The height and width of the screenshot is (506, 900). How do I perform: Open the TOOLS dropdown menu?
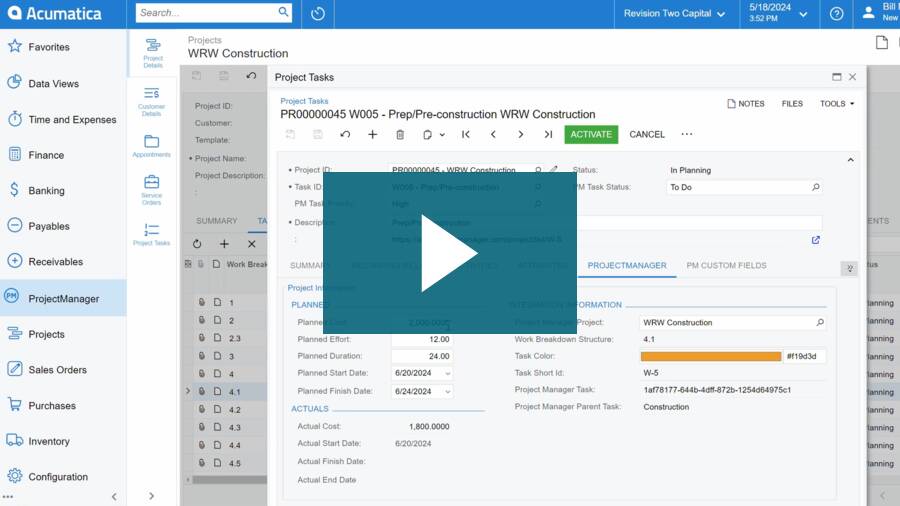837,104
